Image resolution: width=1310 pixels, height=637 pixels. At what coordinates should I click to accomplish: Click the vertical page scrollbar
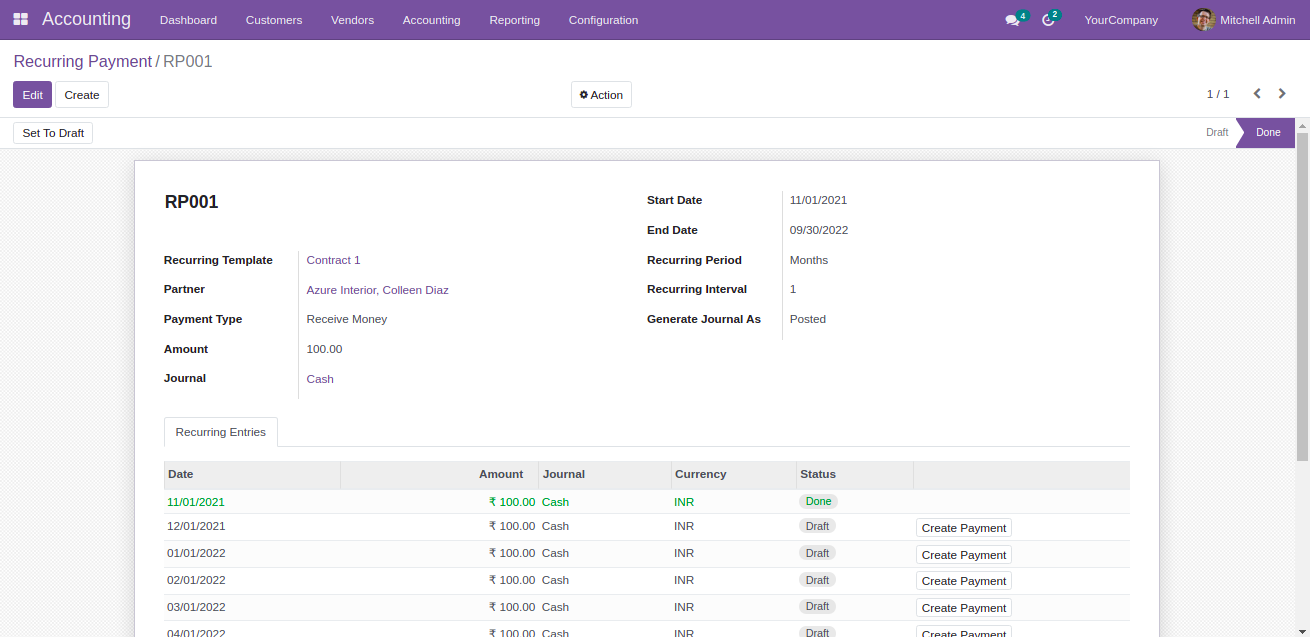[1302, 300]
